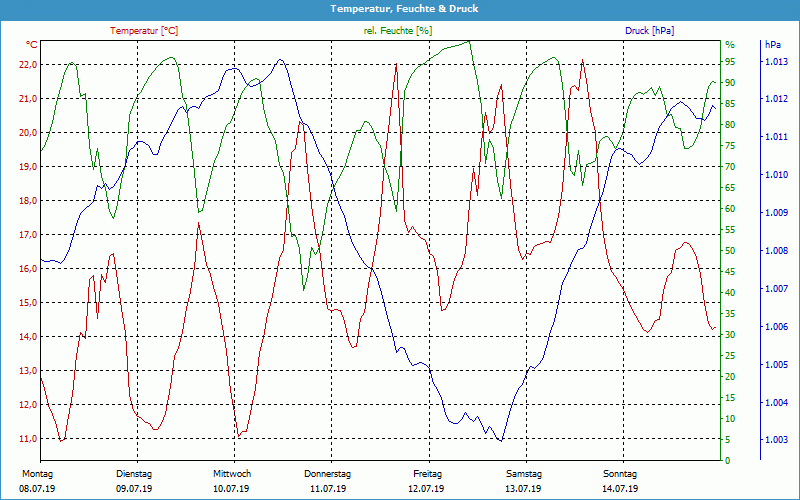Click the '20,0' temperature axis value

28,133
